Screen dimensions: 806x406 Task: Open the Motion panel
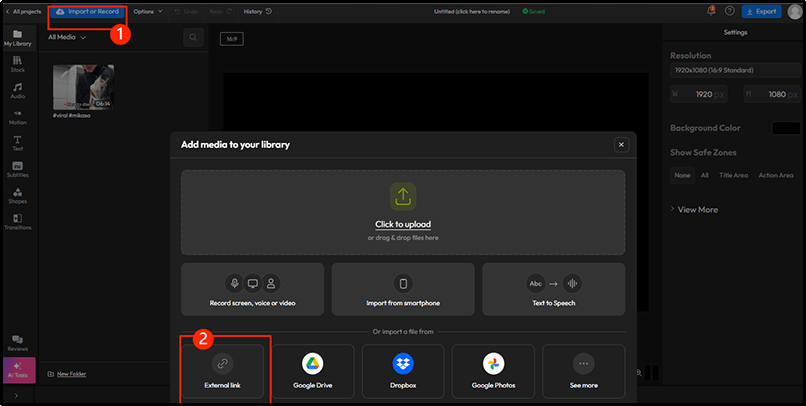[x=17, y=117]
